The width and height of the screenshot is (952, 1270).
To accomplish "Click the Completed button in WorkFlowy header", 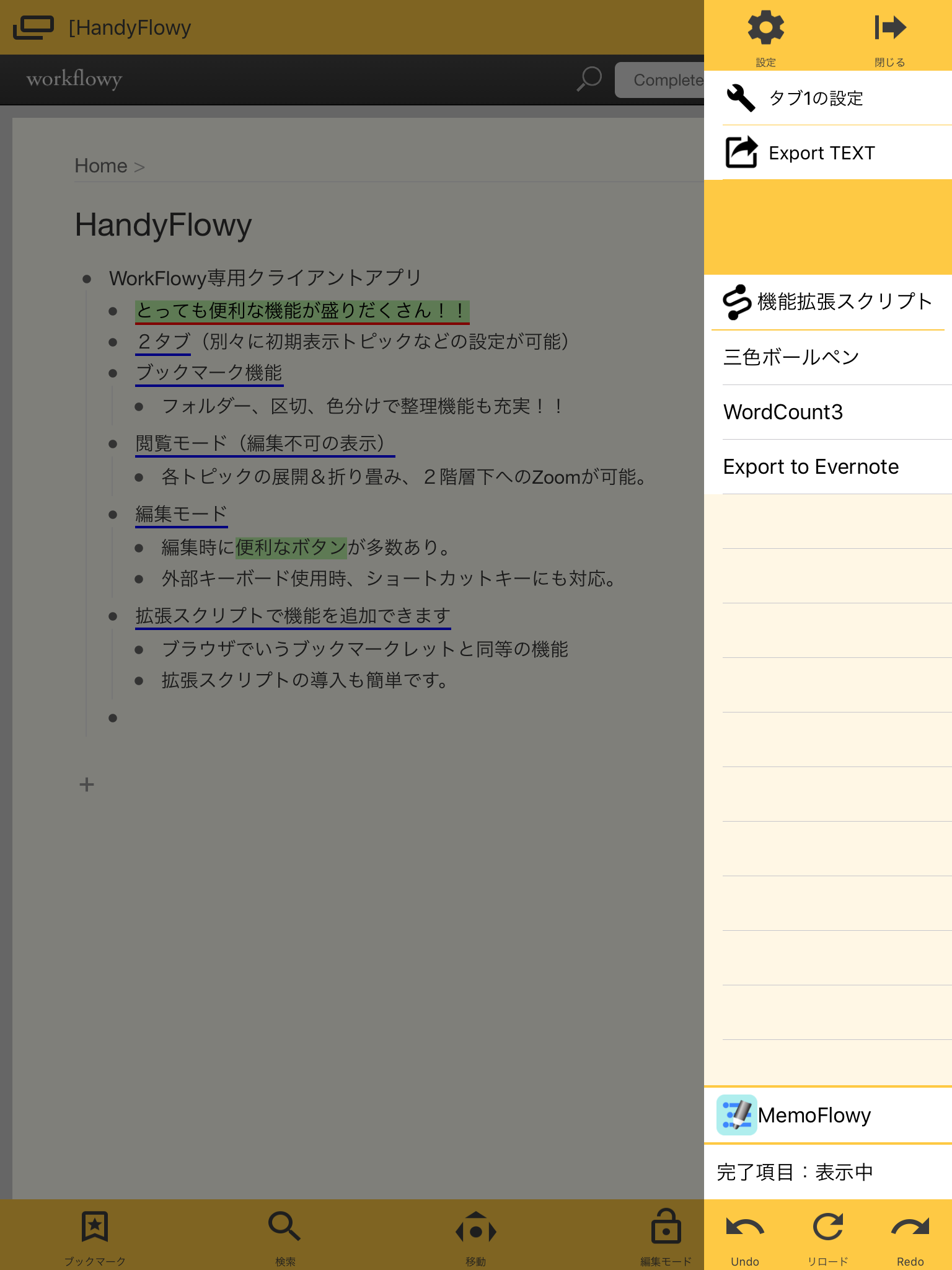I will pos(659,80).
